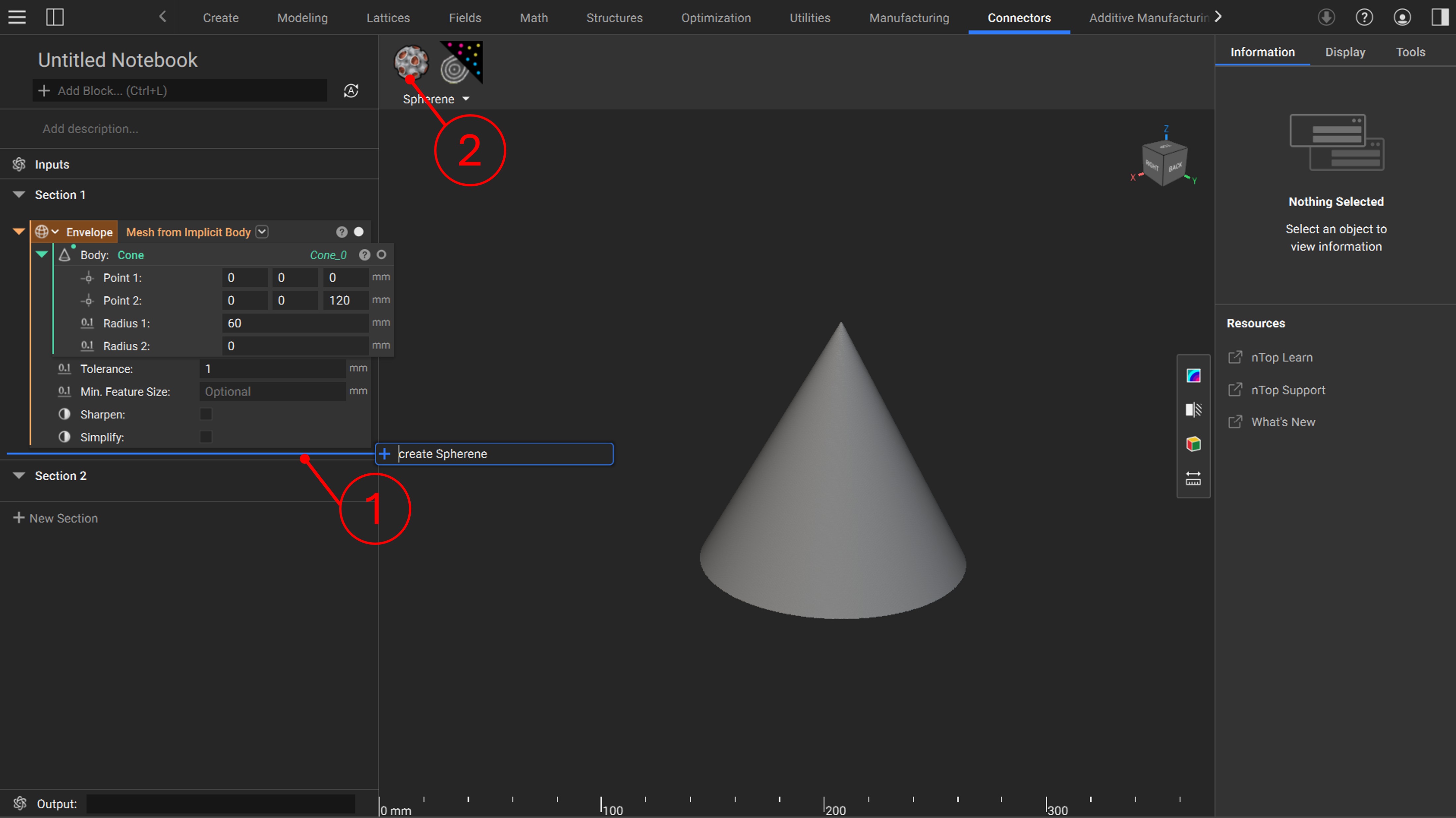The width and height of the screenshot is (1456, 818).
Task: Open the hamburger main menu
Action: (x=17, y=17)
